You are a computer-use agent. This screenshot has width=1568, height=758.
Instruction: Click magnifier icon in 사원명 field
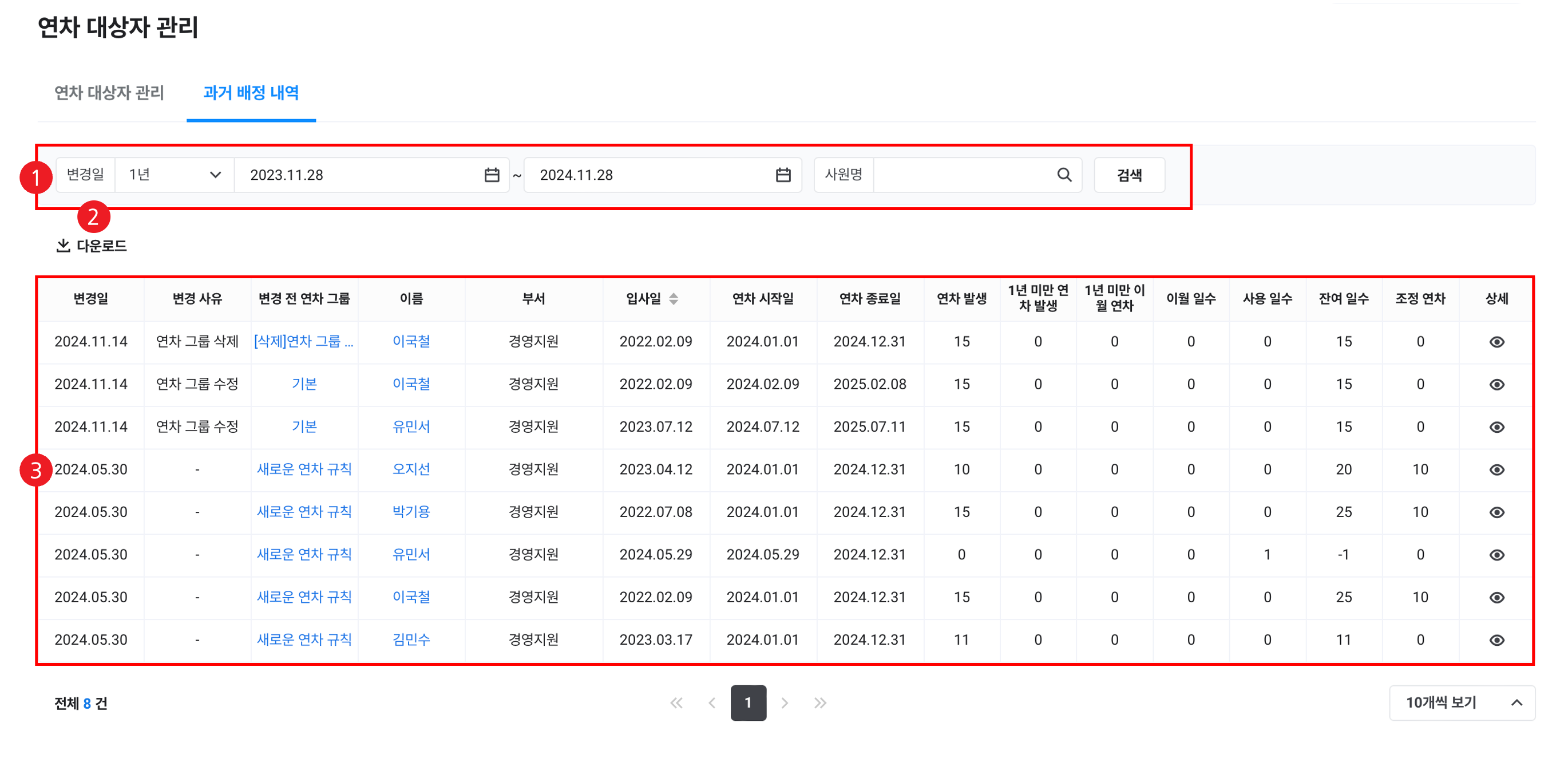click(x=1064, y=175)
